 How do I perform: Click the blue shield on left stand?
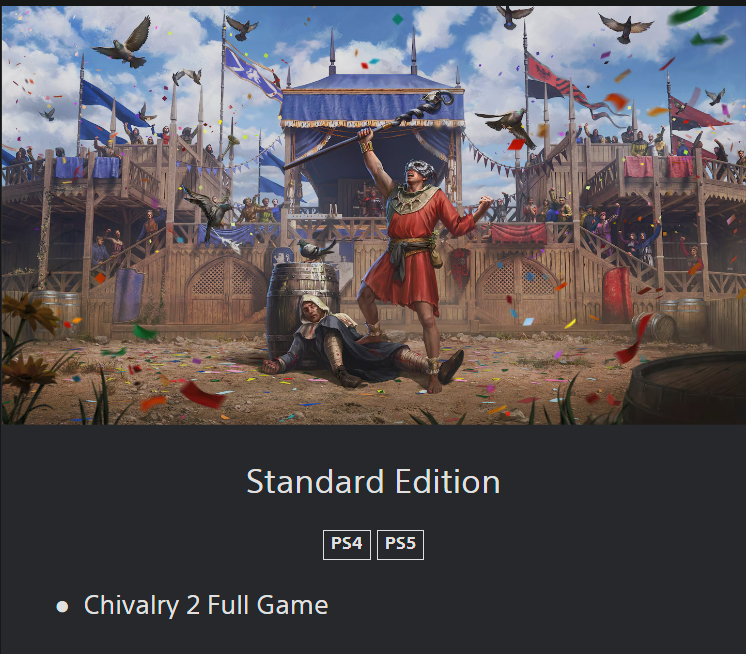[x=128, y=295]
